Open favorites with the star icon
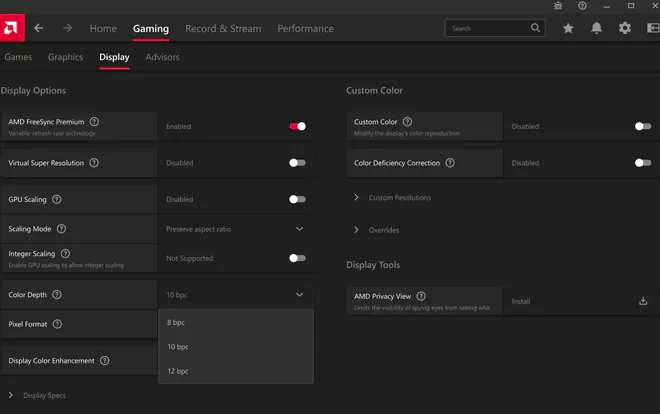This screenshot has height=414, width=660. tap(568, 28)
